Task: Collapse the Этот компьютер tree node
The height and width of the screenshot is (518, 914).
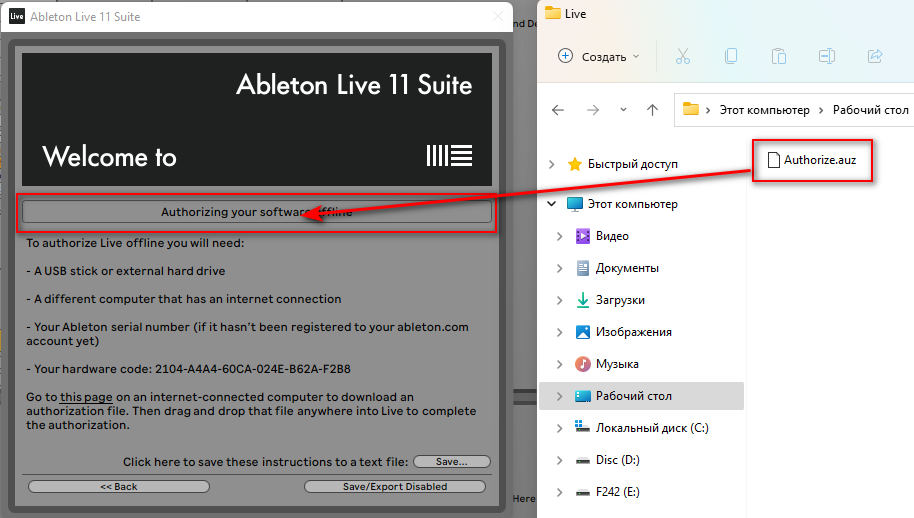Action: click(x=551, y=204)
